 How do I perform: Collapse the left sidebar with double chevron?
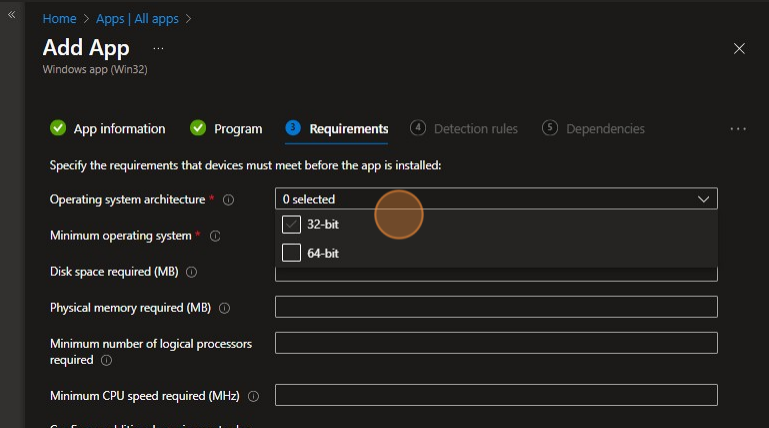click(12, 15)
